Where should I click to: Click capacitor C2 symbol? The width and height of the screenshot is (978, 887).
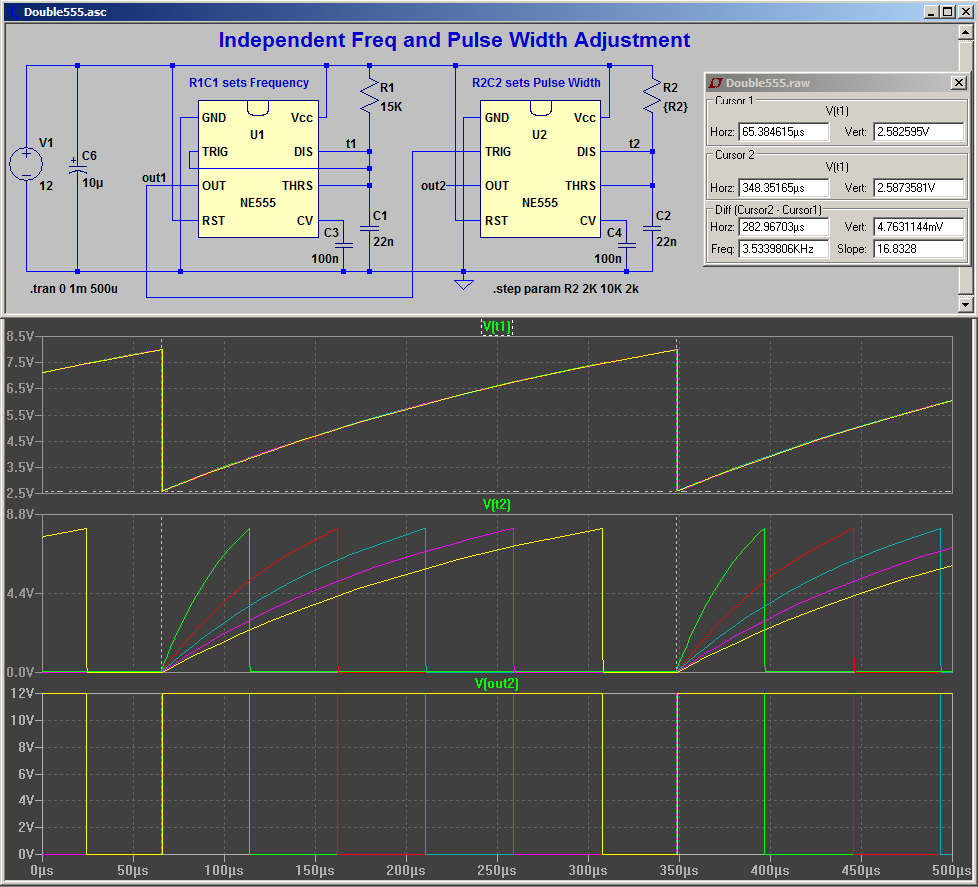click(x=652, y=228)
